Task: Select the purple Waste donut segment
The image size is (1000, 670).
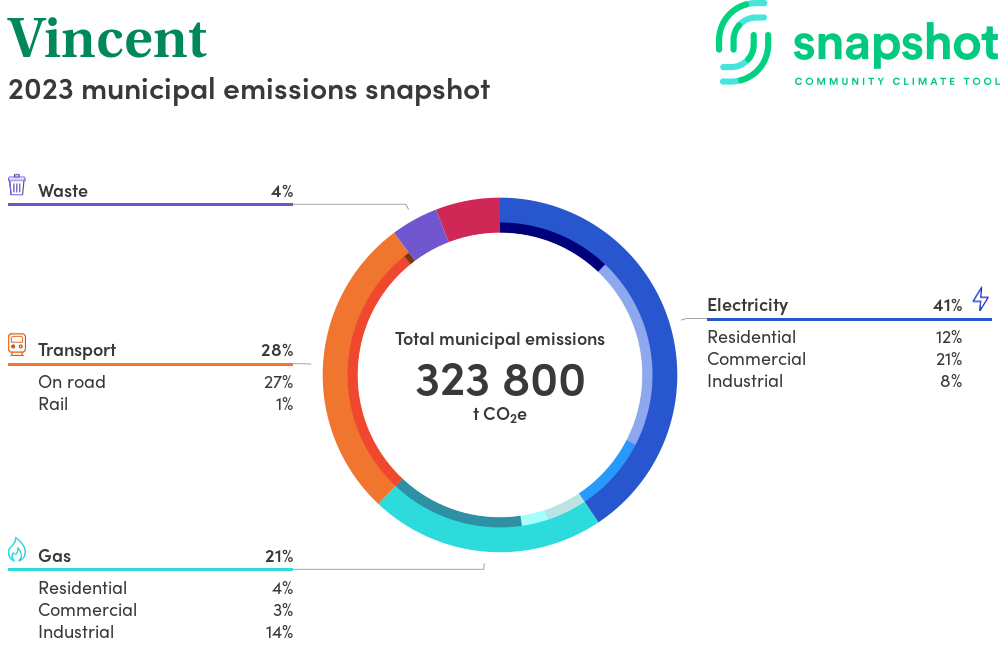Action: coord(420,234)
